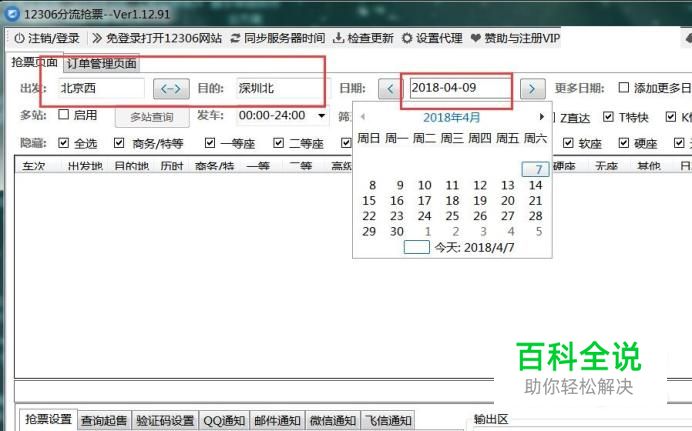This screenshot has height=431, width=692.
Task: Go to next day with > button
Action: tap(533, 89)
